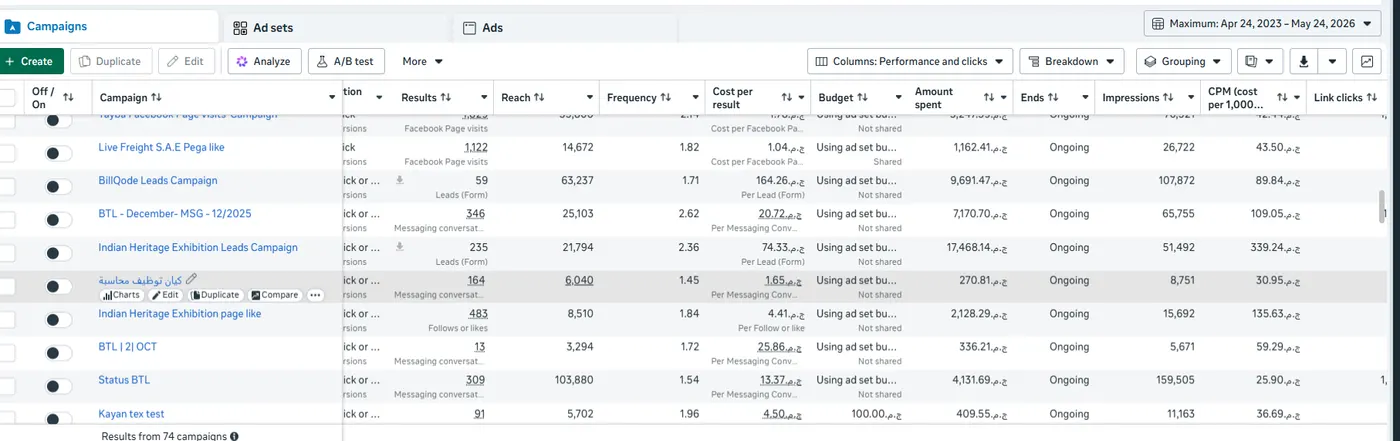Toggle Kayan tex test campaign switch

pyautogui.click(x=59, y=420)
